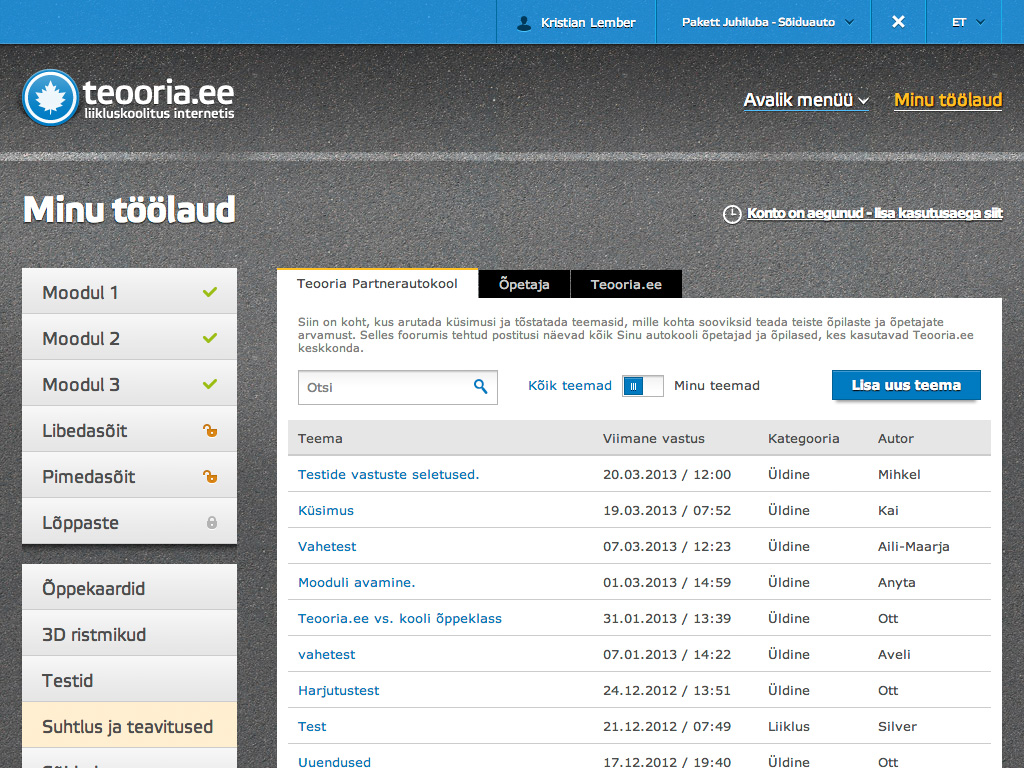Click the user profile icon beside Kristian Lember
This screenshot has width=1024, height=768.
[524, 22]
